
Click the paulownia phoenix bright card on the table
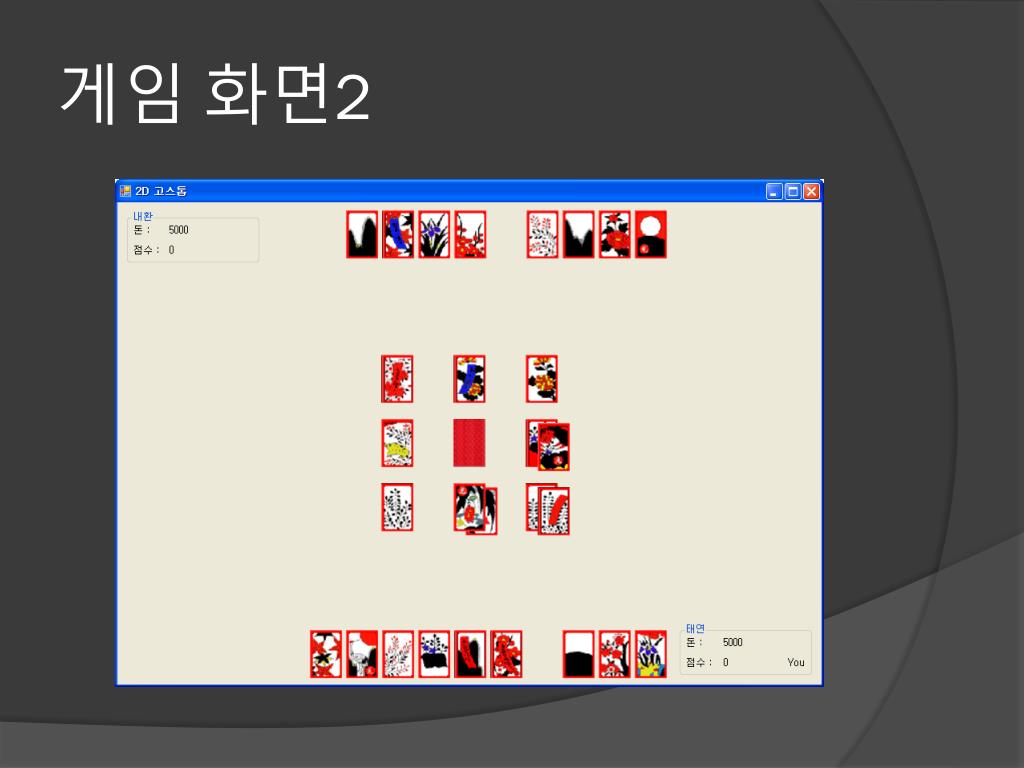click(x=554, y=447)
